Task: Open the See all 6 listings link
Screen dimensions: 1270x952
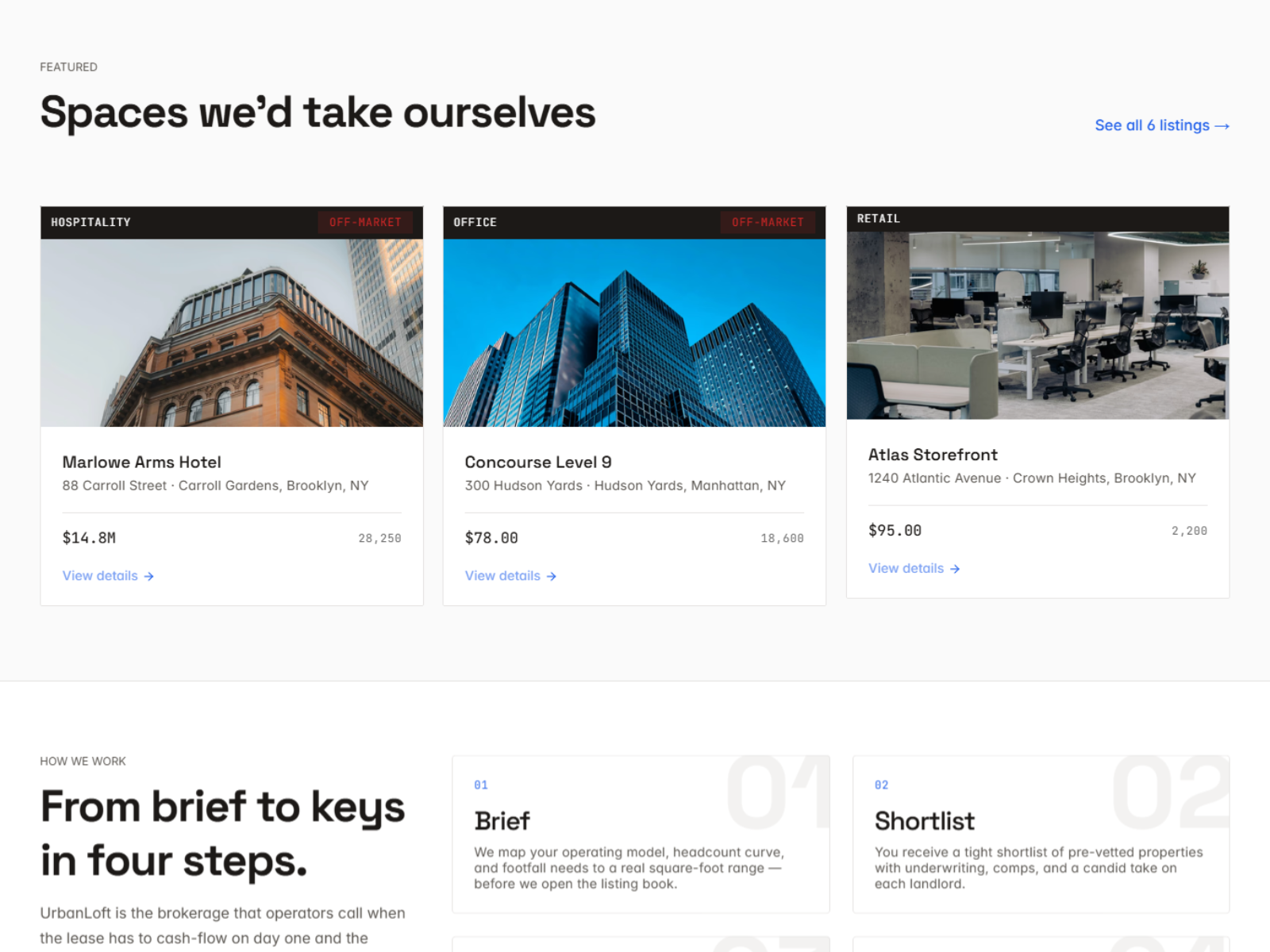Action: coord(1162,125)
